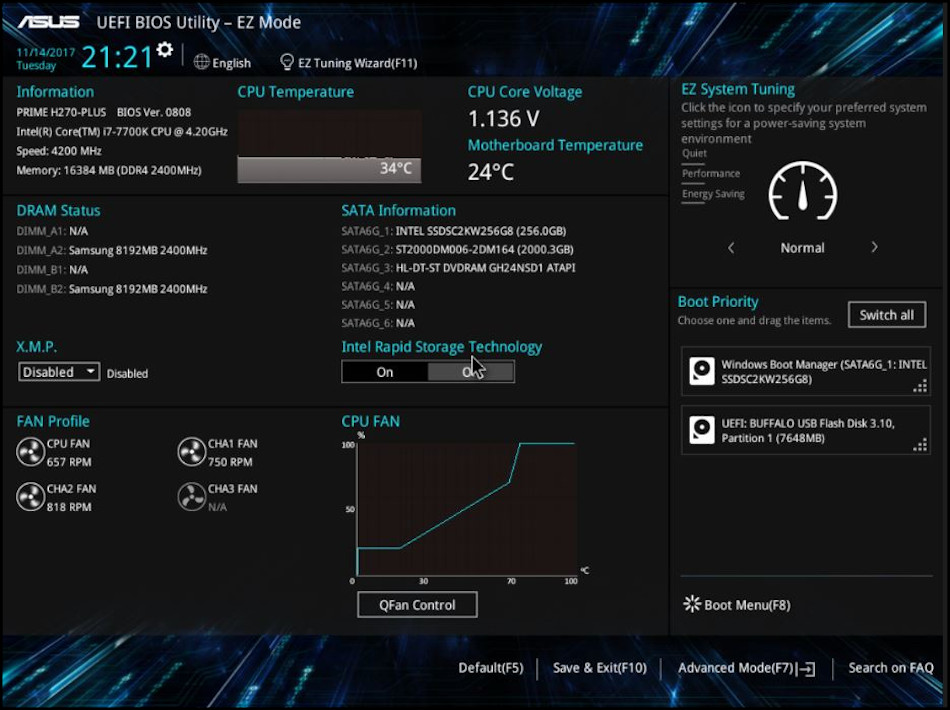Click the Intel Core i7-7700K CPU line
The image size is (950, 710).
[x=122, y=131]
